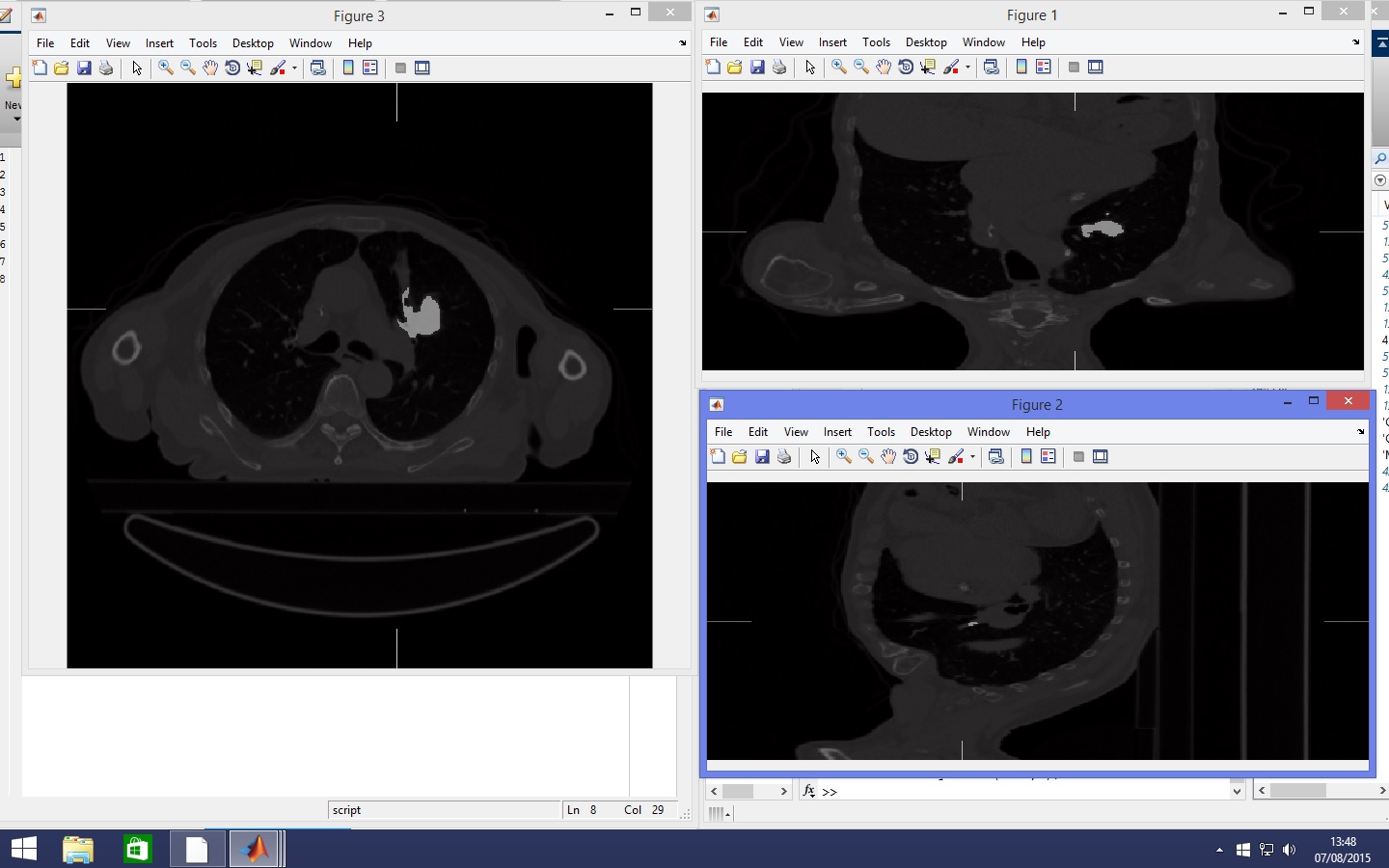
Task: Open the Store app from the taskbar
Action: tap(138, 849)
